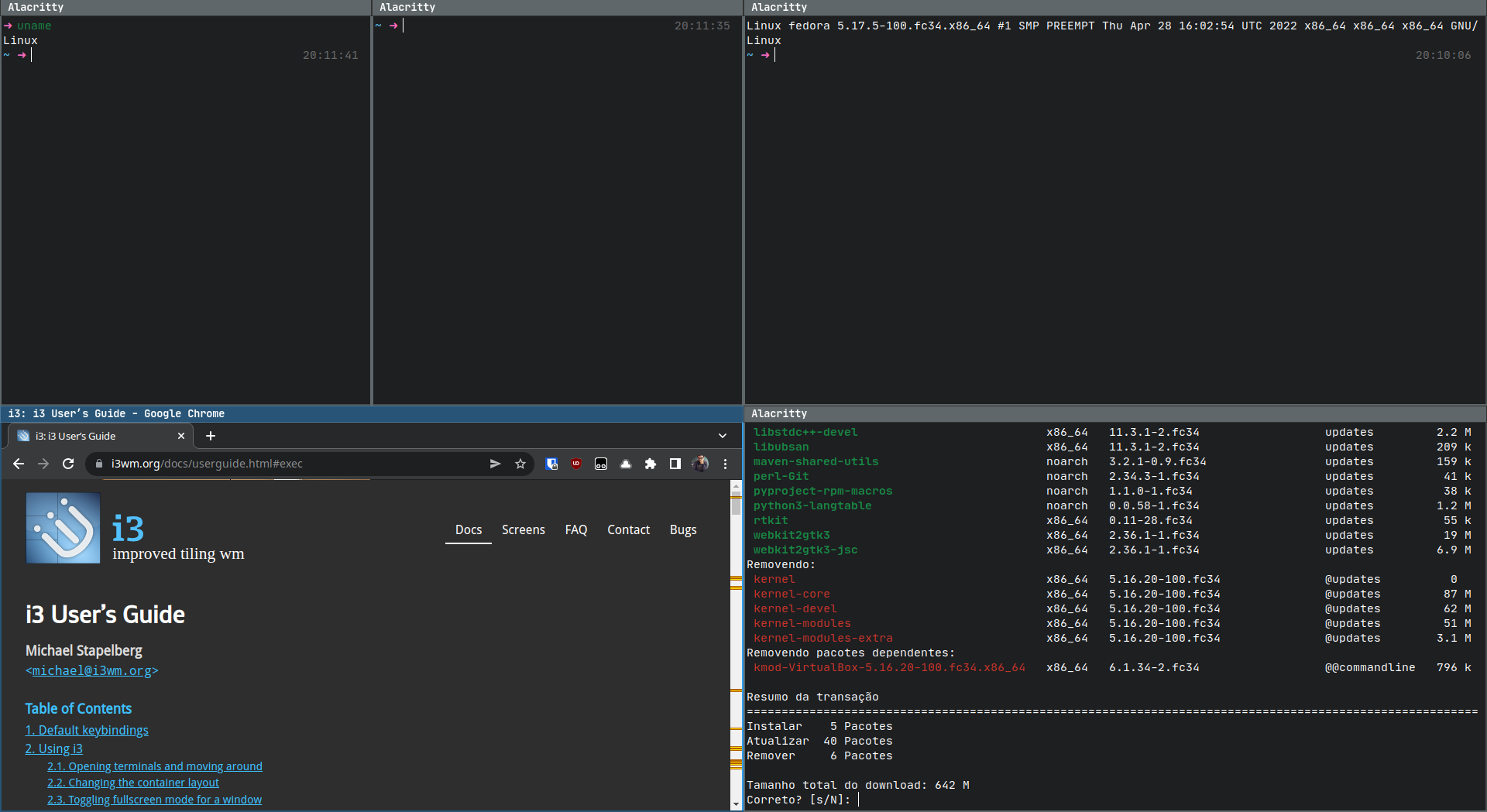This screenshot has height=812, width=1487.
Task: Open the Screens navigation item
Action: [523, 529]
